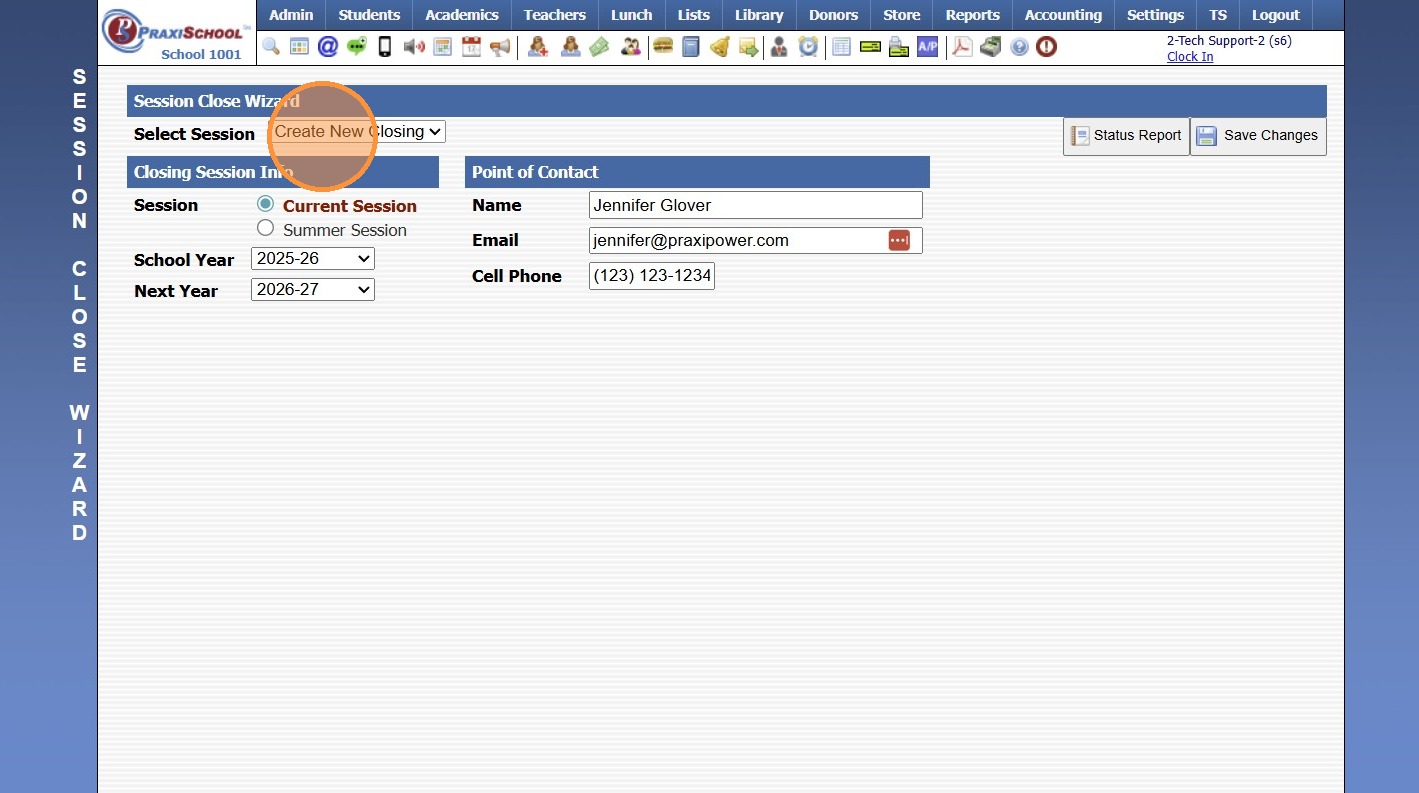The height and width of the screenshot is (793, 1419).
Task: Click the gray speaker sound icon
Action: point(414,47)
